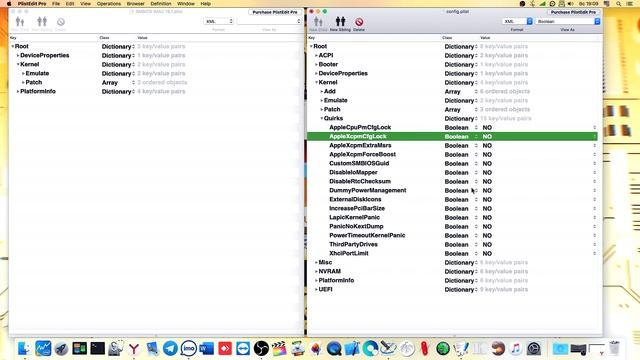
Task: Click New Sibling icon in the left window
Action: point(42,22)
